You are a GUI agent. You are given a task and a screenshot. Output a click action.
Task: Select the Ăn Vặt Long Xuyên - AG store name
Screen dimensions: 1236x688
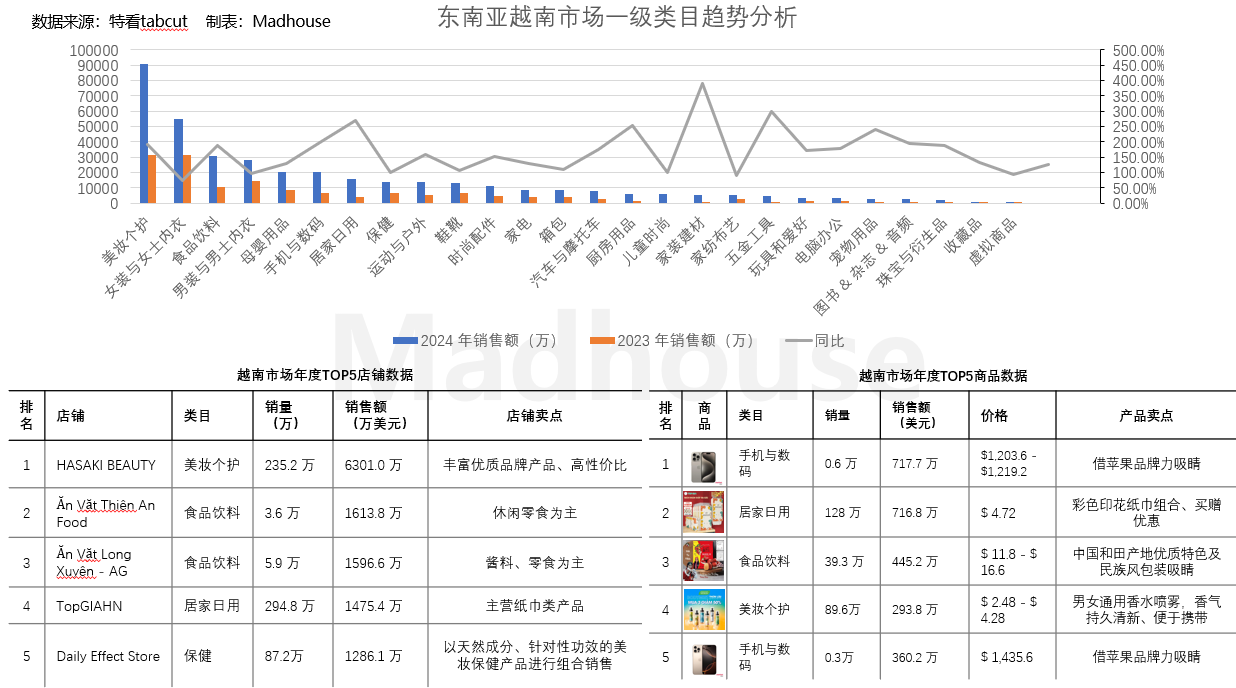pos(94,562)
